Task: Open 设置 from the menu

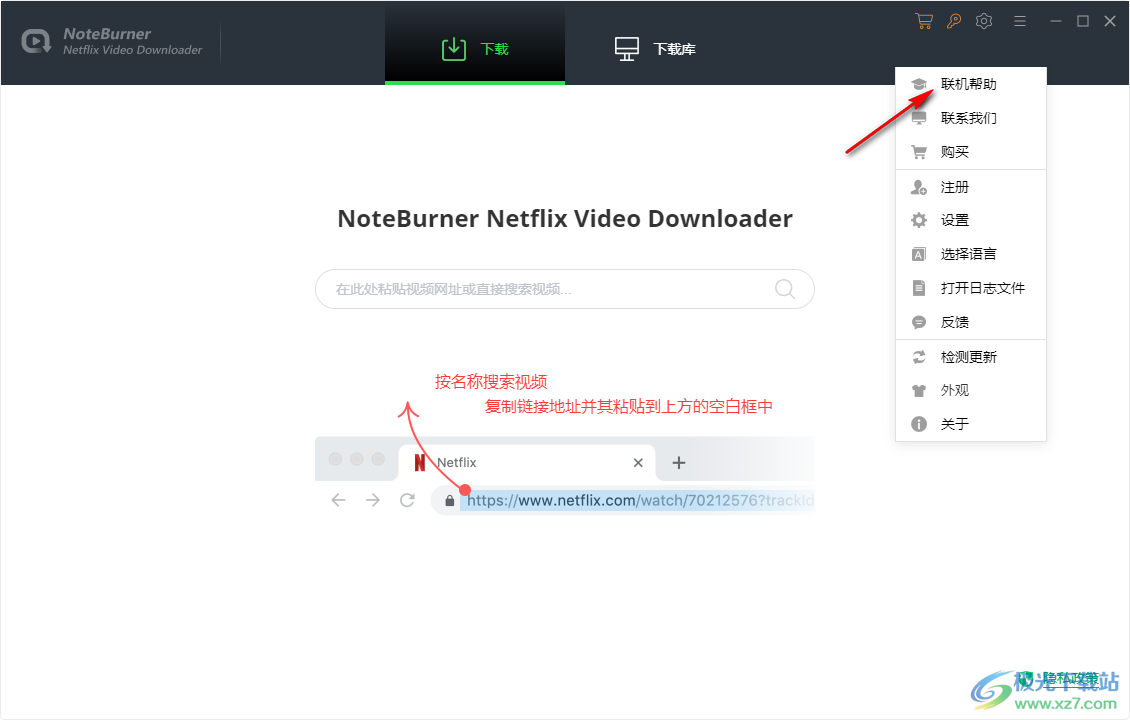Action: tap(971, 221)
